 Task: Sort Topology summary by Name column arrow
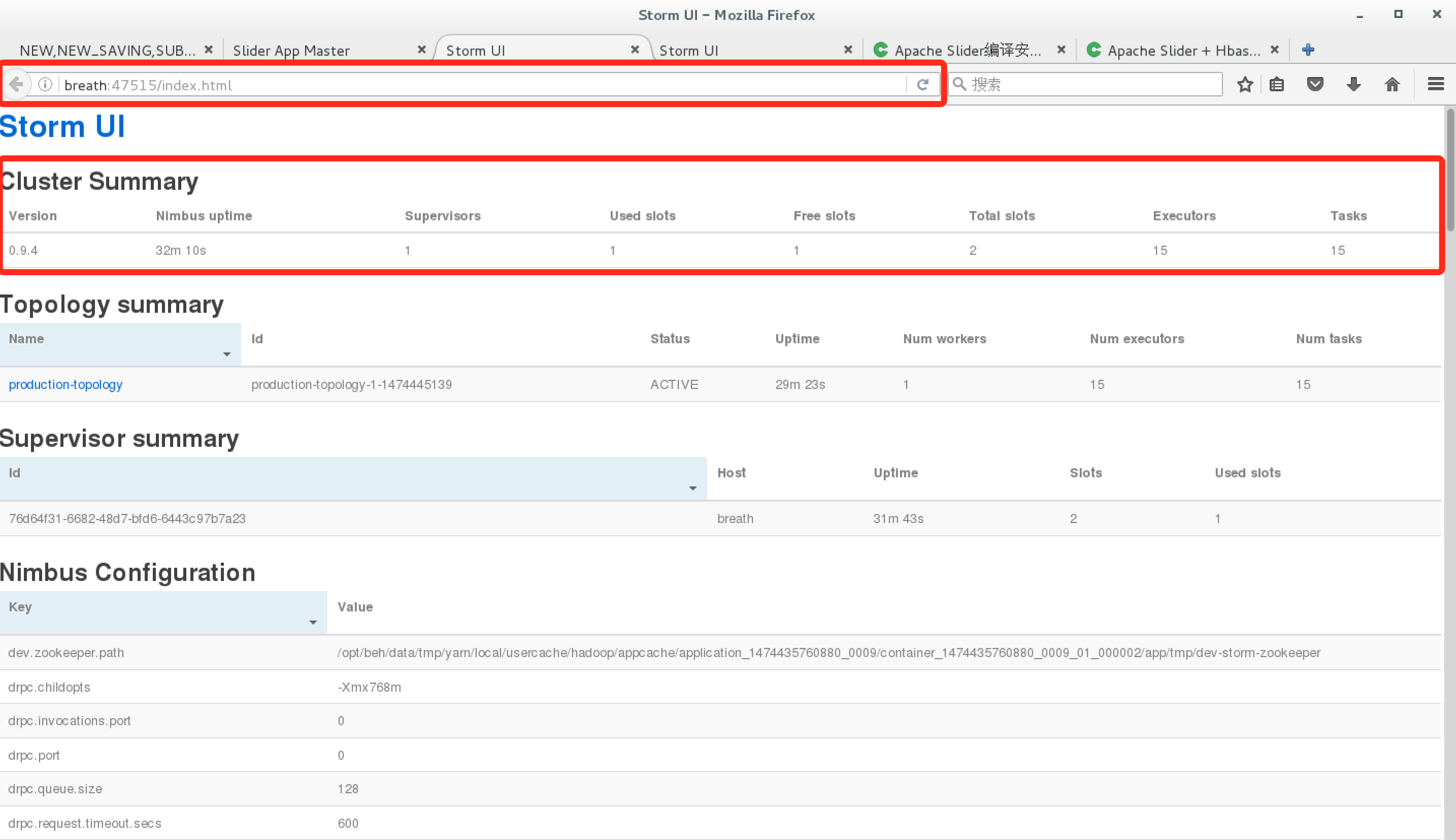pyautogui.click(x=226, y=354)
